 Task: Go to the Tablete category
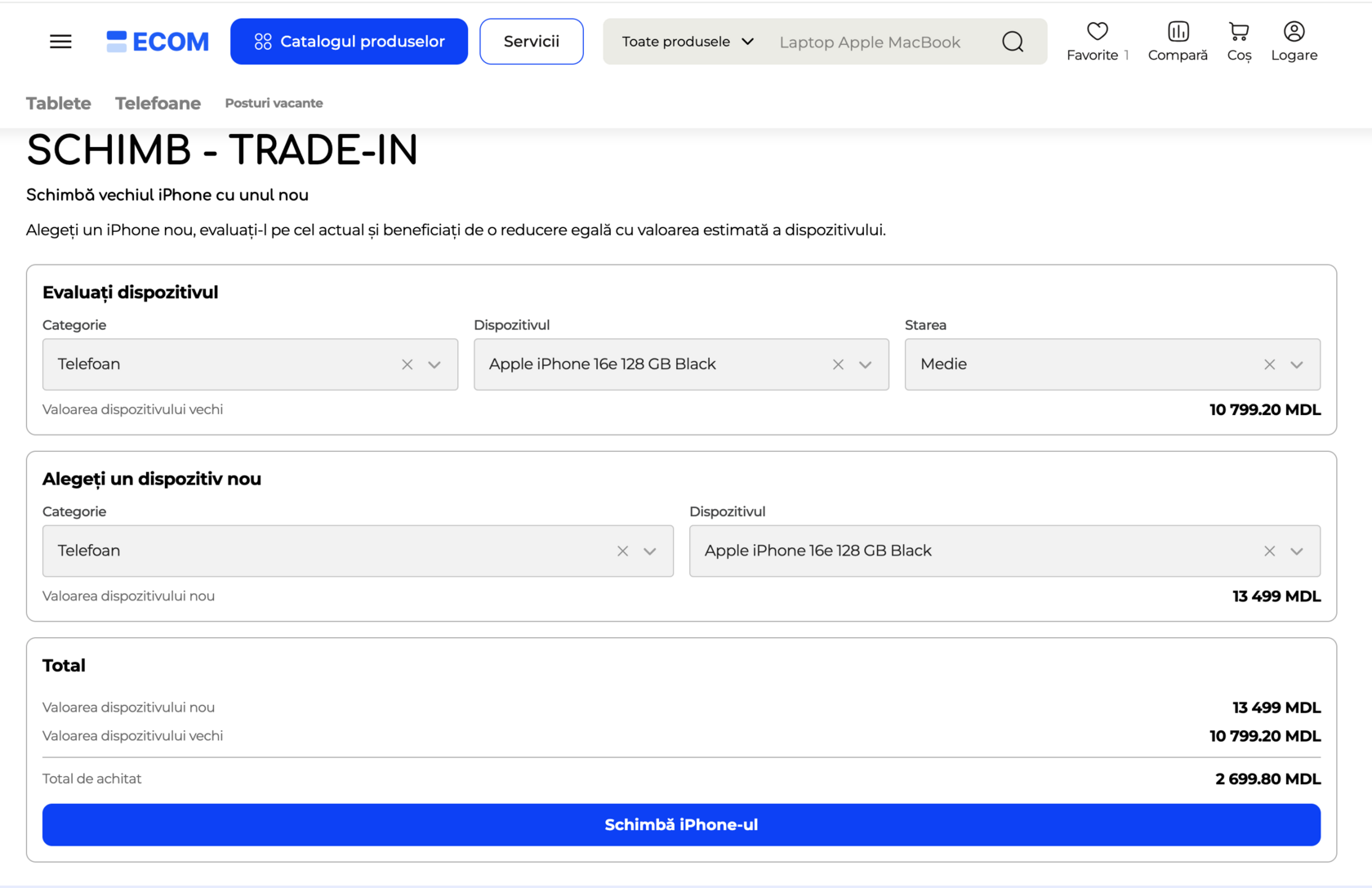(x=59, y=104)
